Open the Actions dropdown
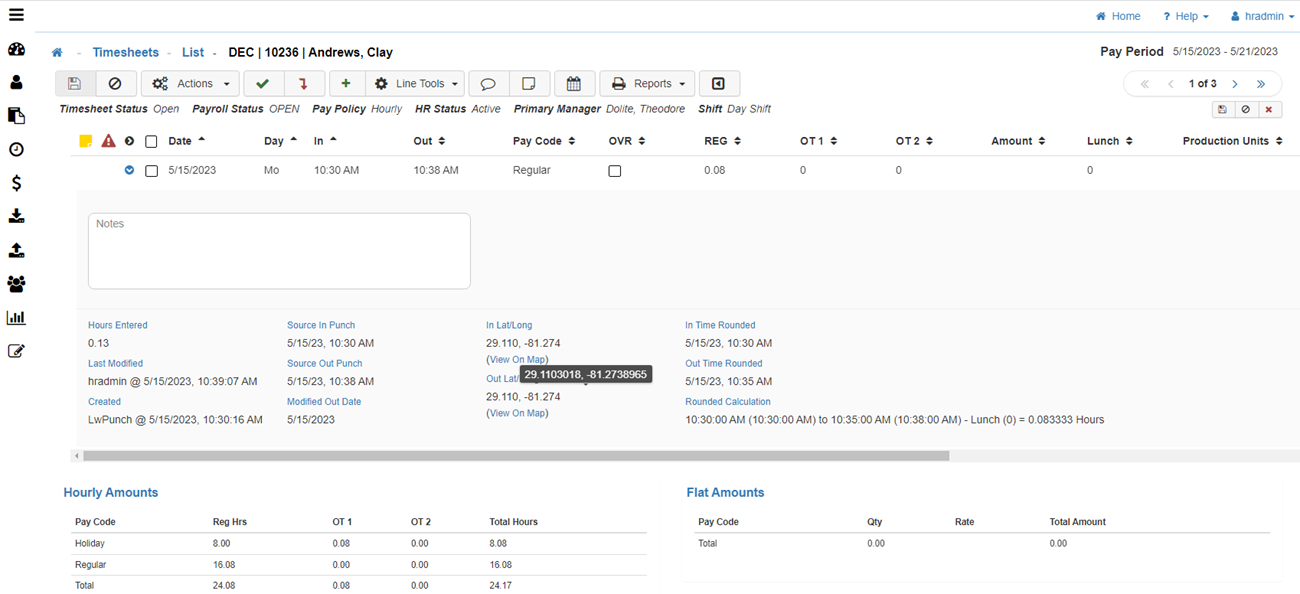 (x=190, y=84)
